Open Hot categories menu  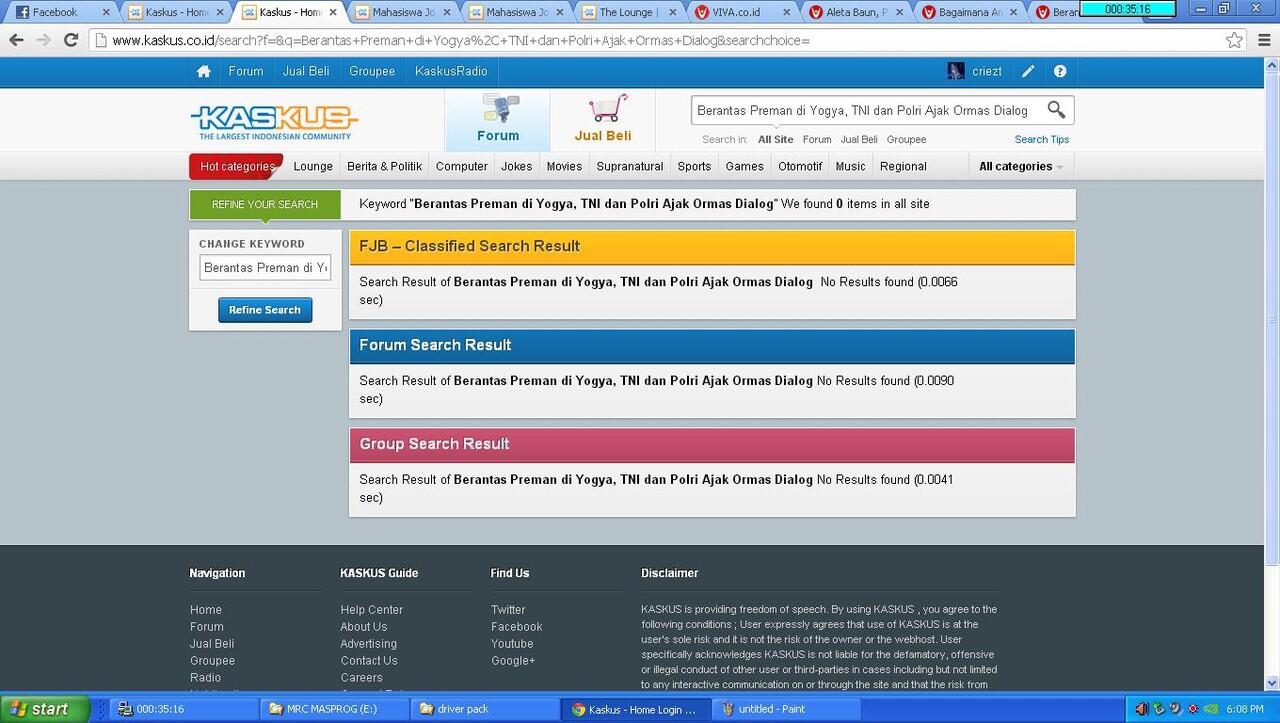click(x=237, y=167)
